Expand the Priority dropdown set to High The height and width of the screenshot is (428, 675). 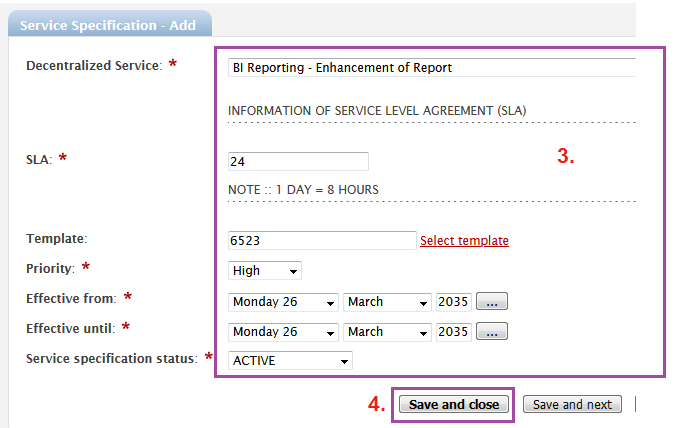(x=264, y=271)
